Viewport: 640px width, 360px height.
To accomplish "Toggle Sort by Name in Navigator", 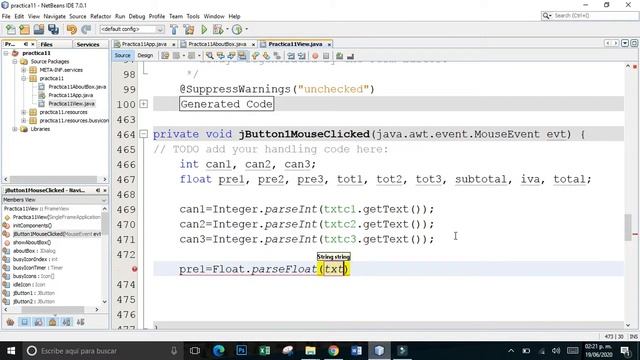I will (66, 322).
